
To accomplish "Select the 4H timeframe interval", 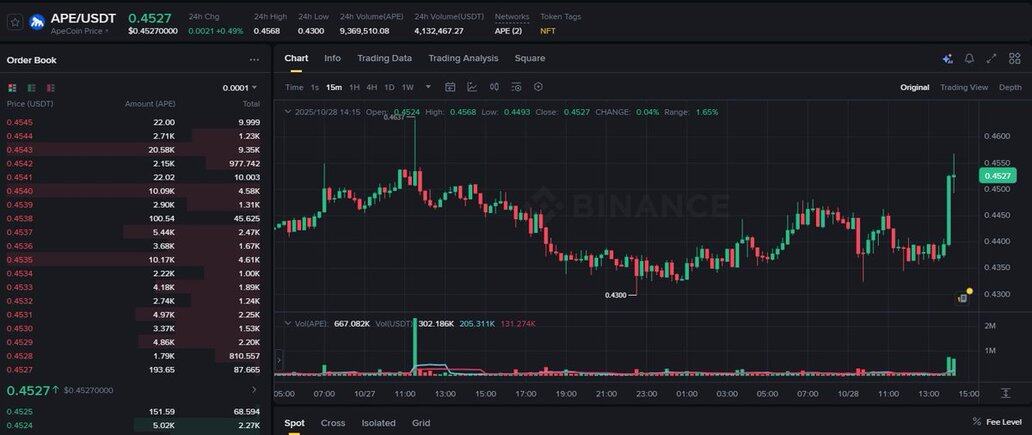I will (371, 87).
